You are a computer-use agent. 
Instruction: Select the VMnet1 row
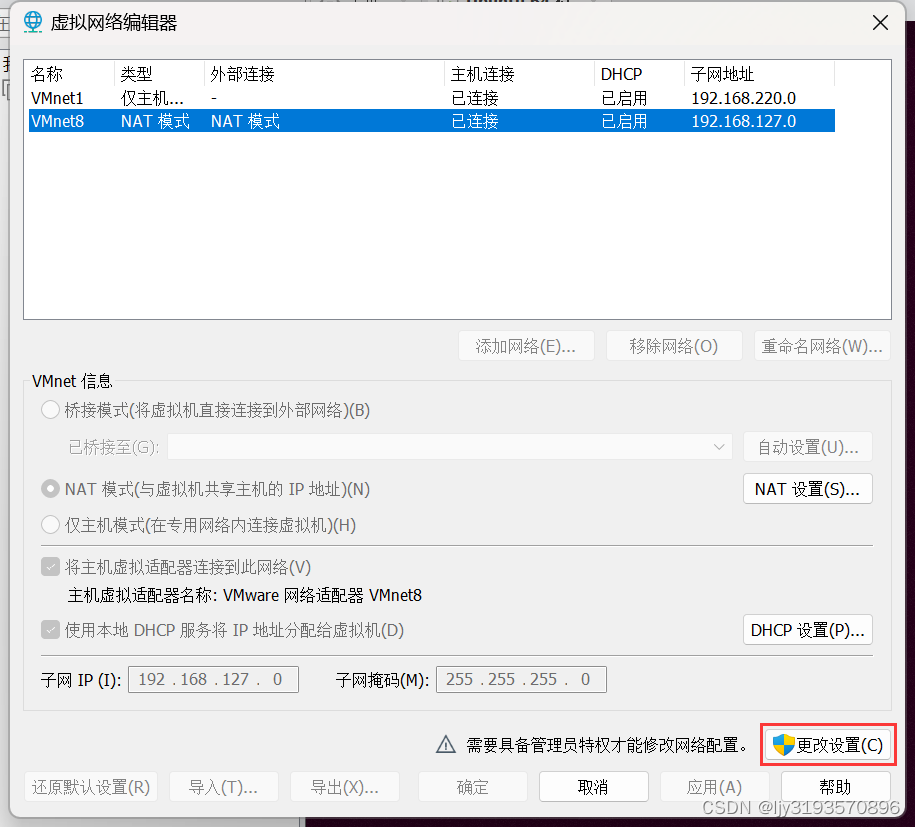click(432, 97)
